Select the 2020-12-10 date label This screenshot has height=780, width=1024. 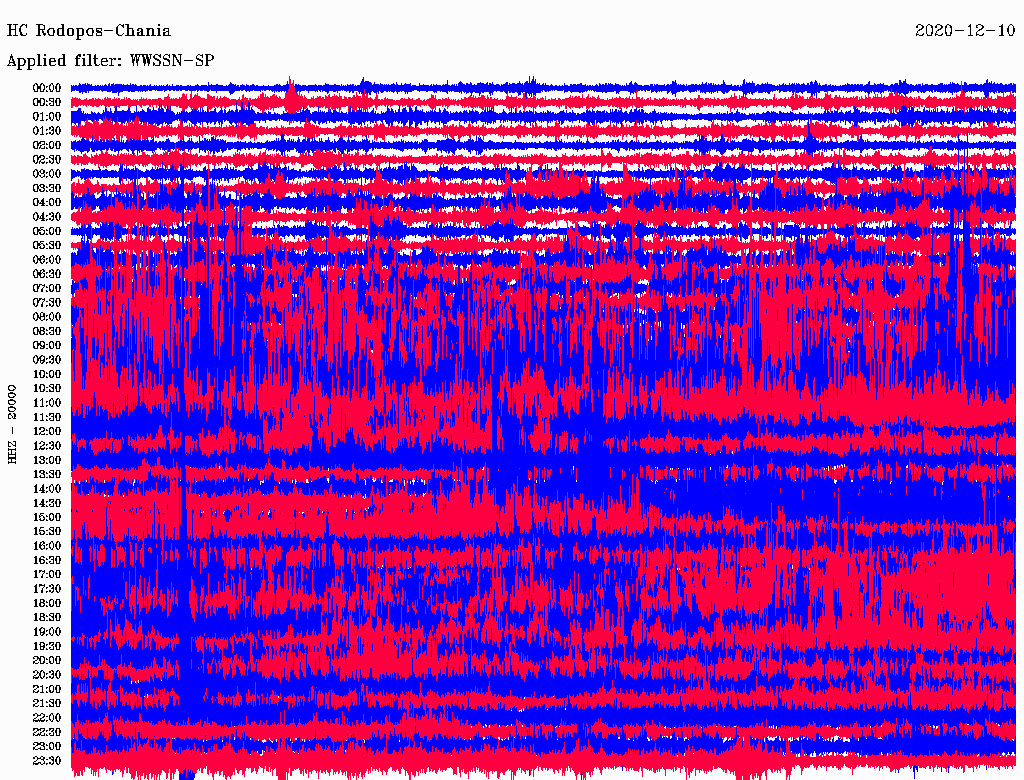coord(966,31)
